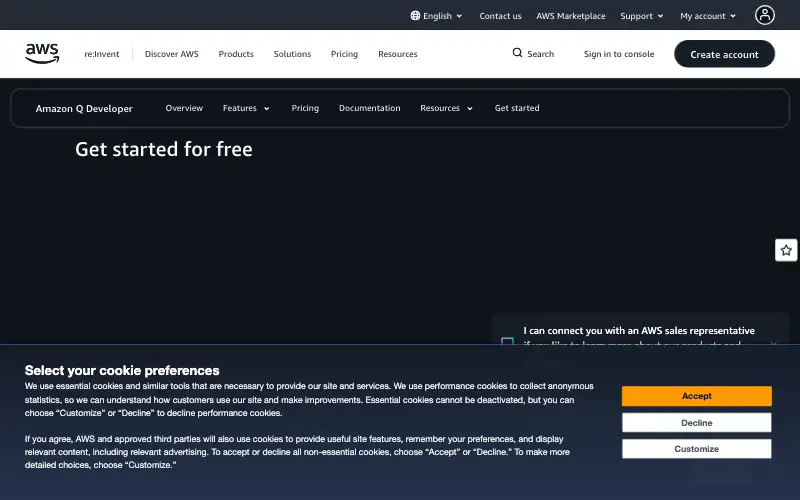
Task: Expand the English language dropdown
Action: [437, 16]
